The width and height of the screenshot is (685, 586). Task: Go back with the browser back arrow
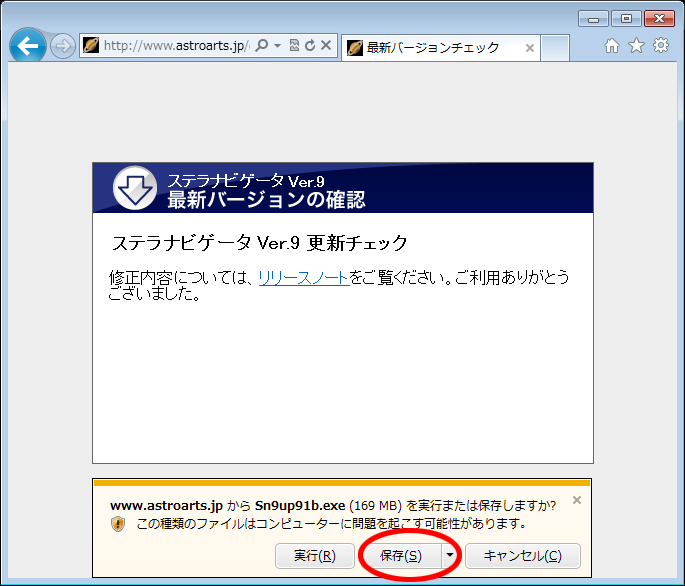[28, 45]
